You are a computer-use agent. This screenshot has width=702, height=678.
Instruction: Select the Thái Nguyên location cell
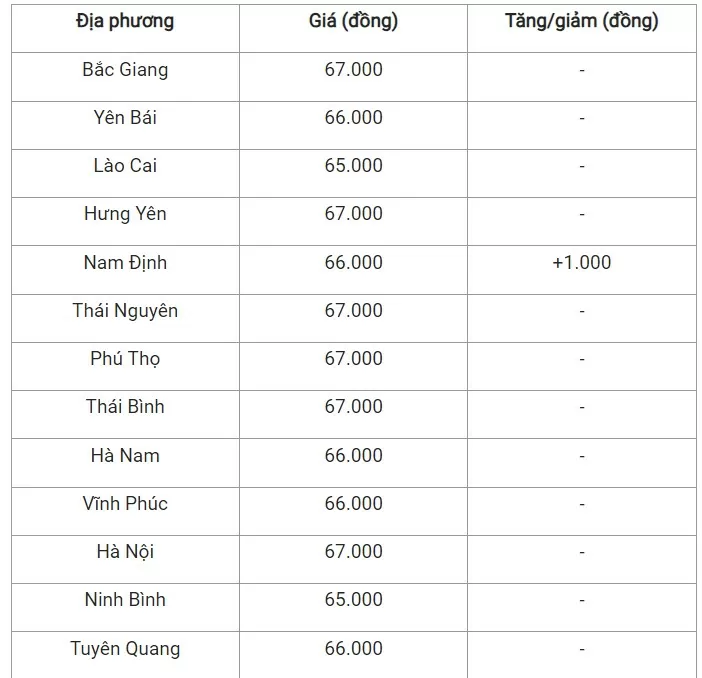125,311
